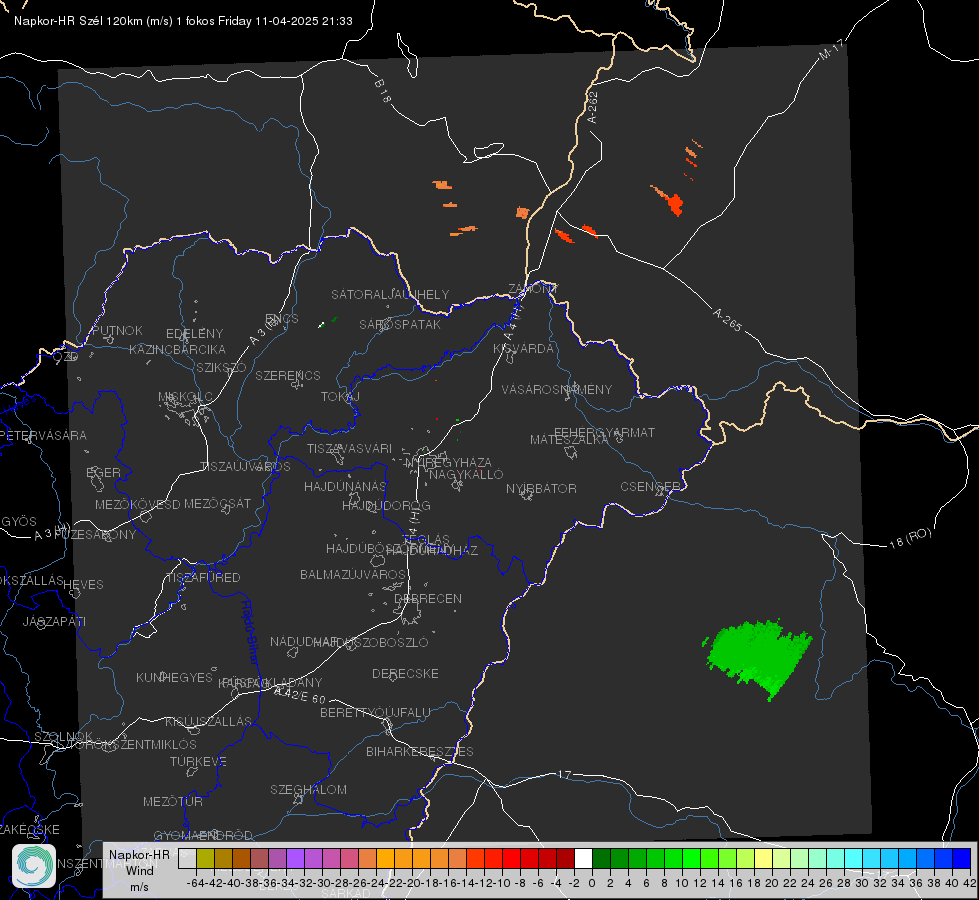This screenshot has width=979, height=900.
Task: Click the large green wind echo blob
Action: 758,657
